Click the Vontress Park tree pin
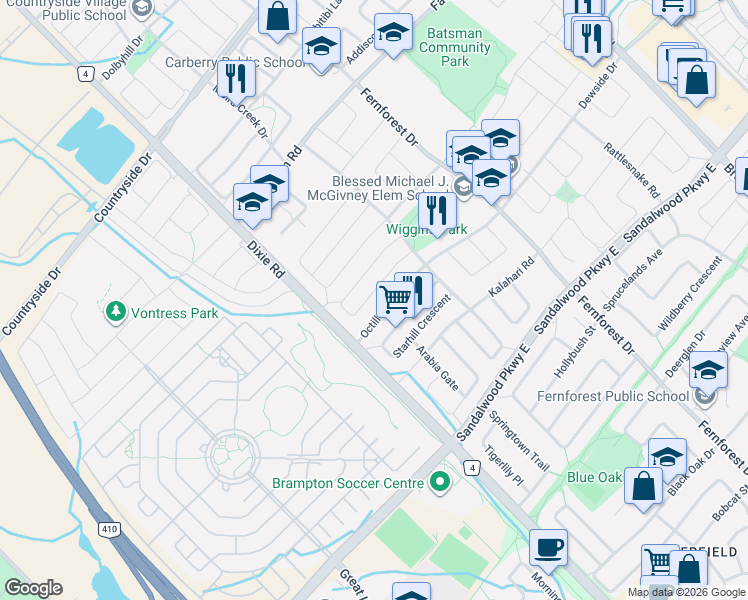The image size is (748, 600). 115,312
